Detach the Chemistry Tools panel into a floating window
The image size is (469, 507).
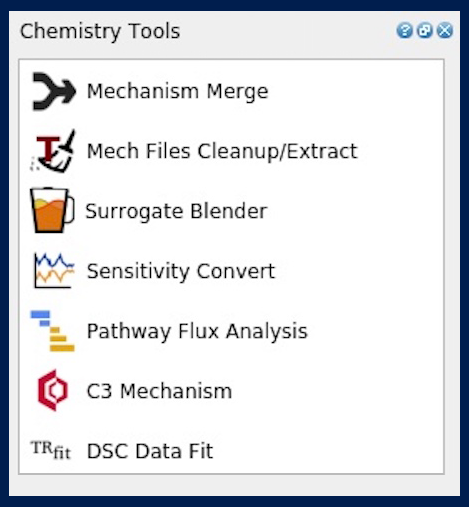coord(425,31)
